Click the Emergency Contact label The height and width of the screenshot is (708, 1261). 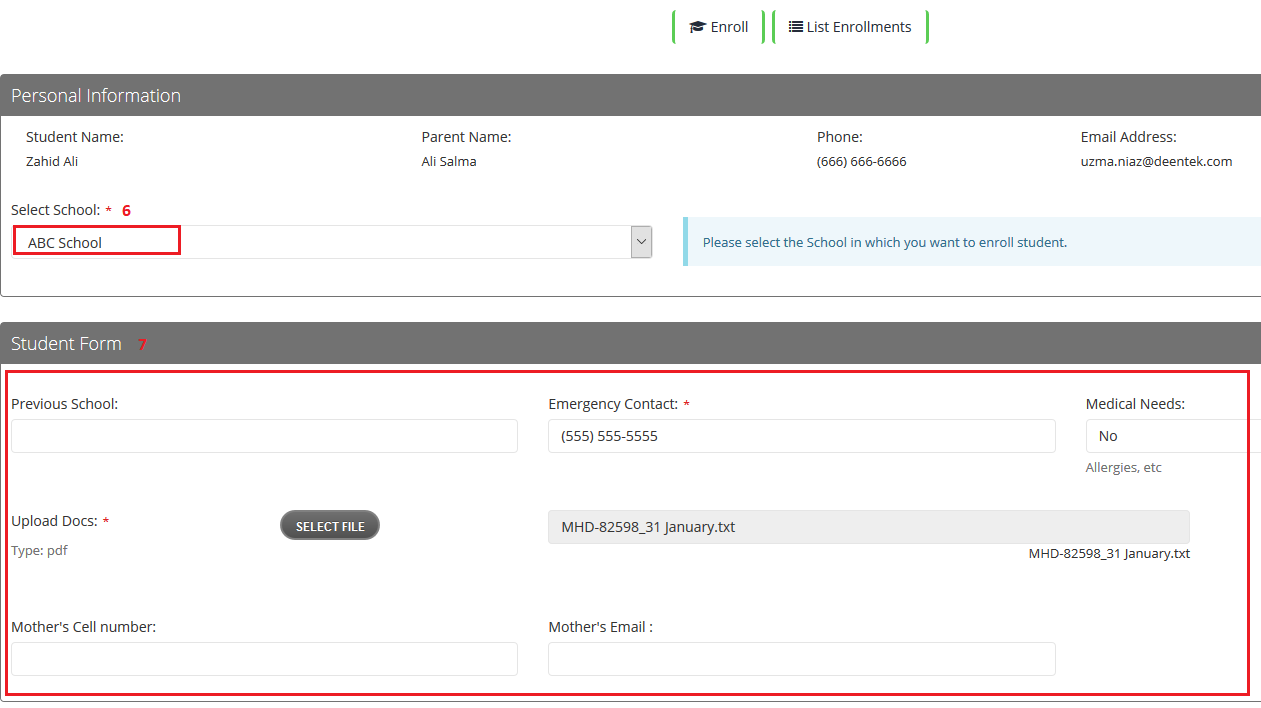(613, 404)
